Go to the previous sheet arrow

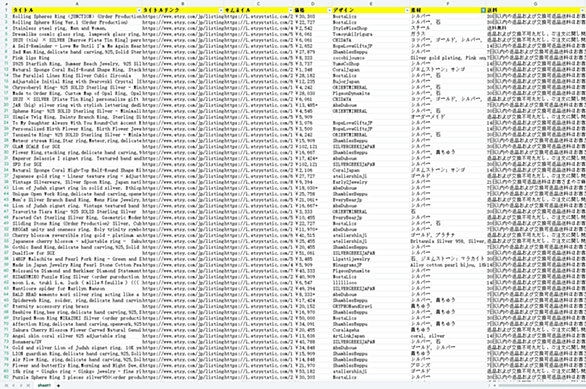(13, 385)
